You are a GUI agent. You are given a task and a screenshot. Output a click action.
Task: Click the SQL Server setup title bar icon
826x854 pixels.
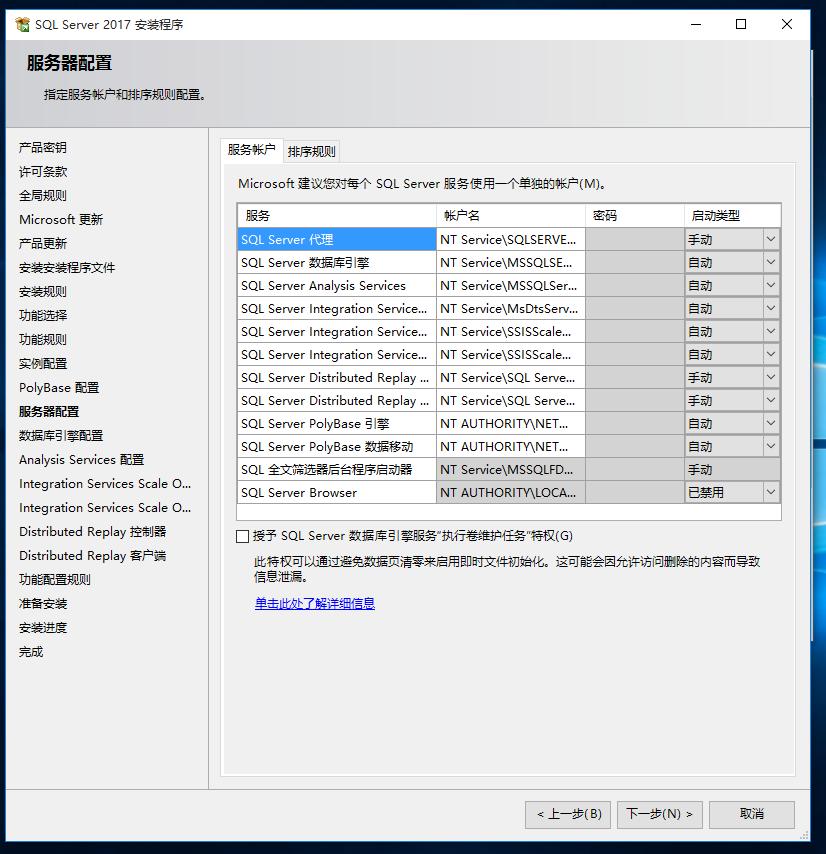click(22, 25)
